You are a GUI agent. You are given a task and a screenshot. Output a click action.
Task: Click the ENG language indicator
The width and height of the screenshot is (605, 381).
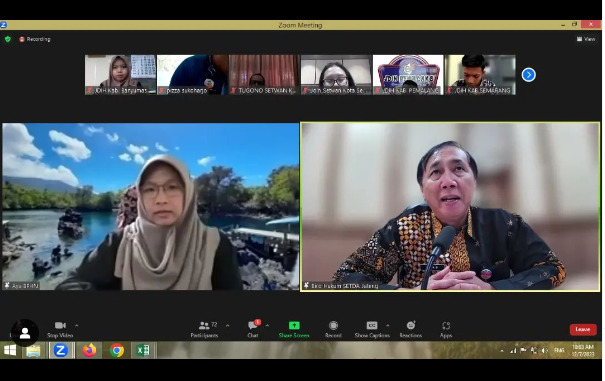coord(559,351)
